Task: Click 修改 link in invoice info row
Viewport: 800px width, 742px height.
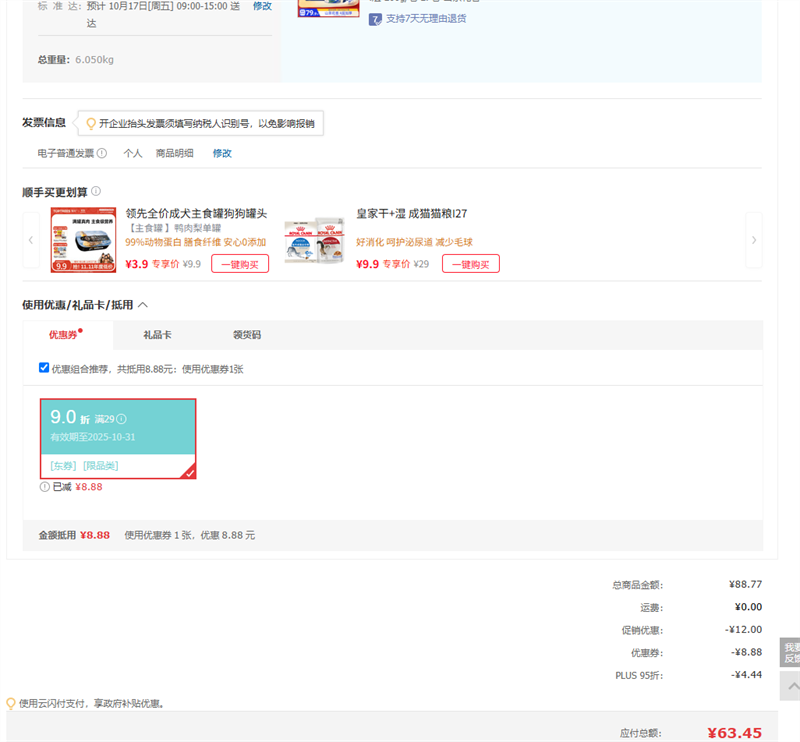Action: (222, 154)
